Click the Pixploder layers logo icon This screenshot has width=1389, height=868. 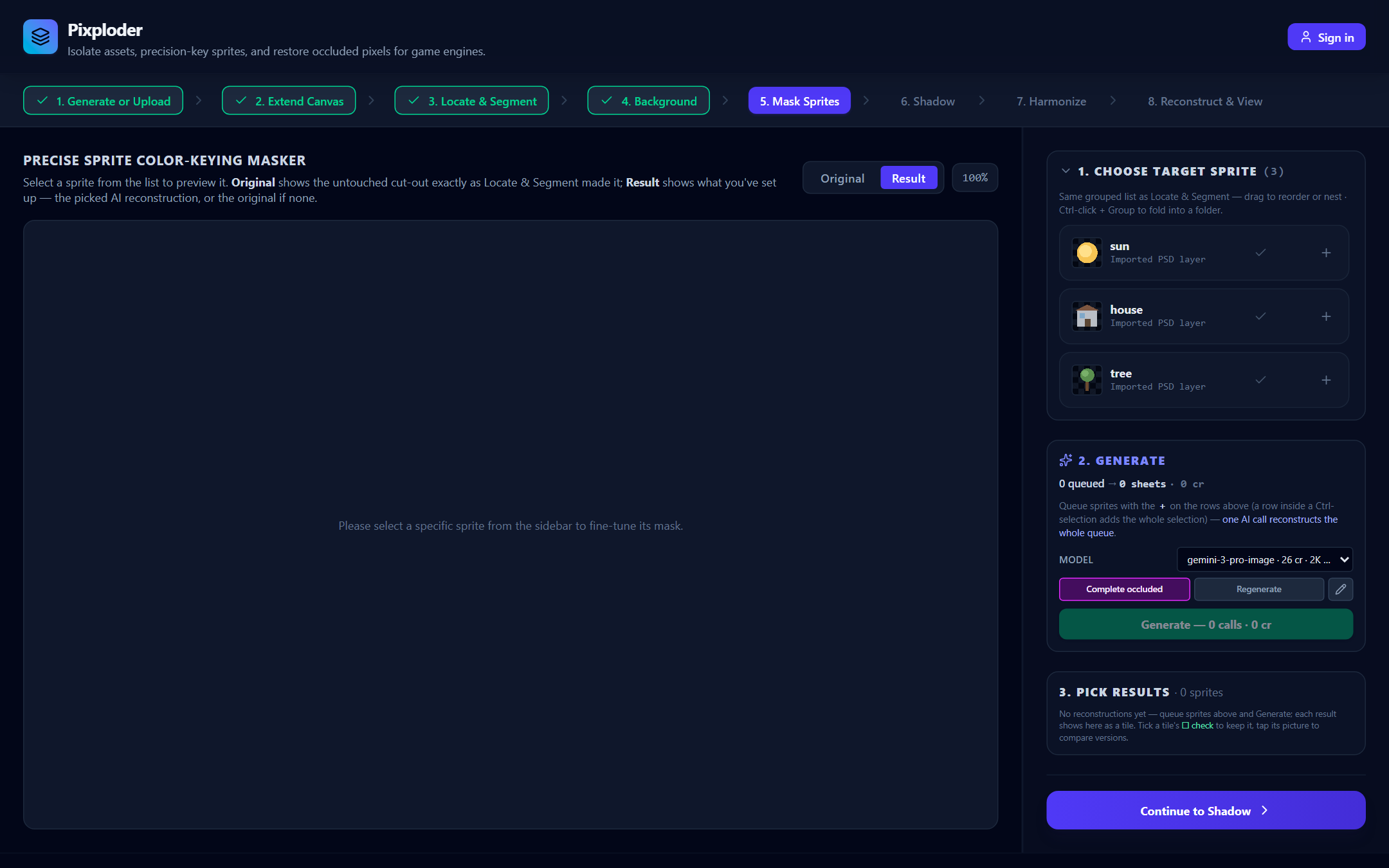point(41,37)
